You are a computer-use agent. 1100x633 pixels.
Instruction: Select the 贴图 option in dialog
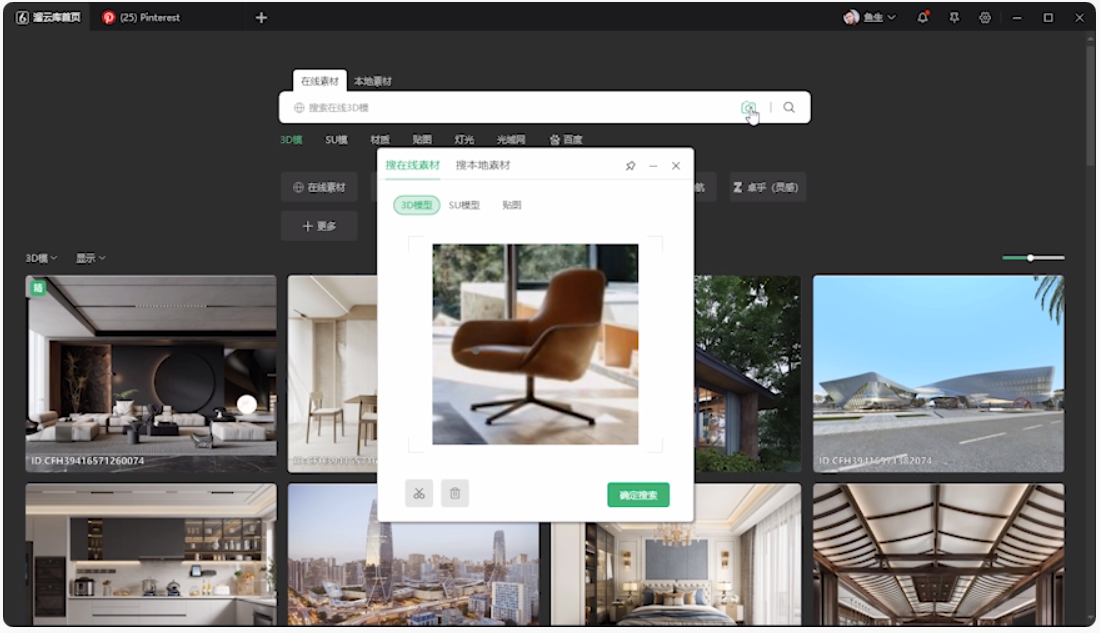point(511,205)
